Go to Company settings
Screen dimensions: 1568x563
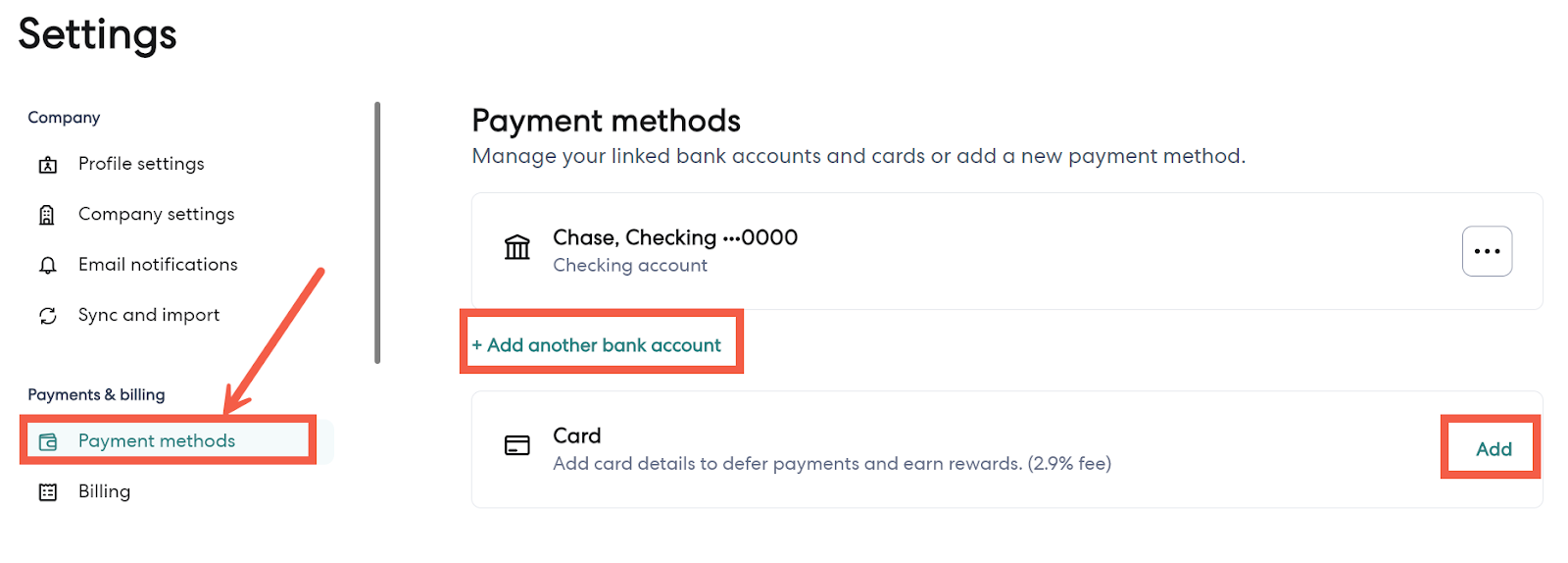point(156,214)
